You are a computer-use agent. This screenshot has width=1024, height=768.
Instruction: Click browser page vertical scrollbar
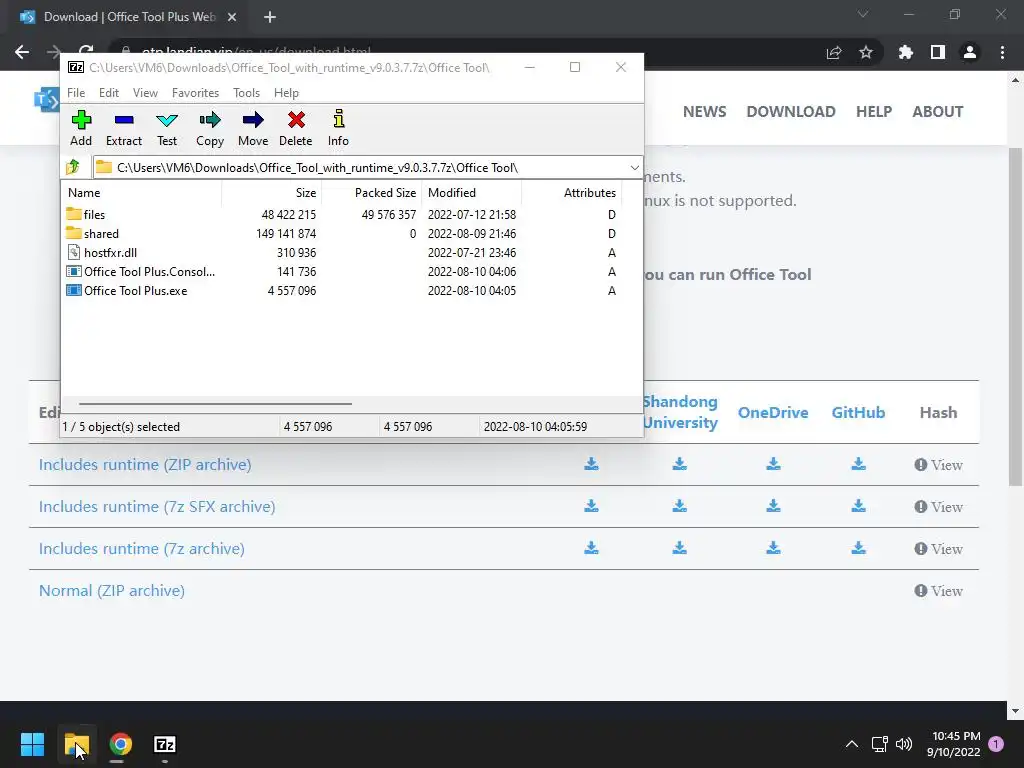[1015, 317]
